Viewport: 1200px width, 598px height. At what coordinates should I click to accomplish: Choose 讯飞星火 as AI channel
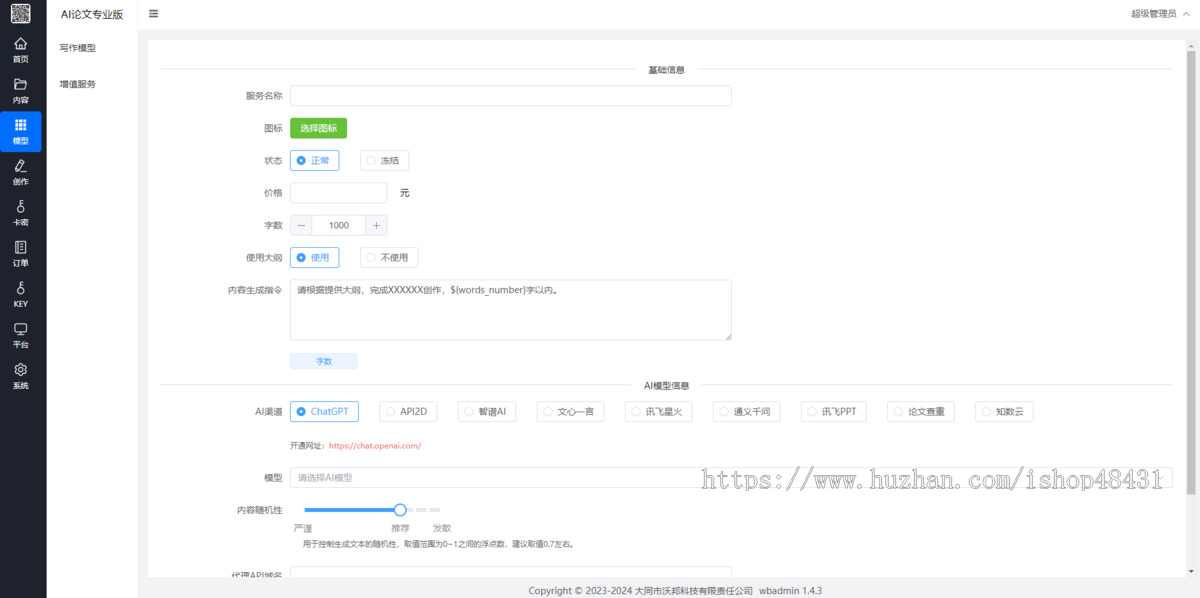[658, 411]
